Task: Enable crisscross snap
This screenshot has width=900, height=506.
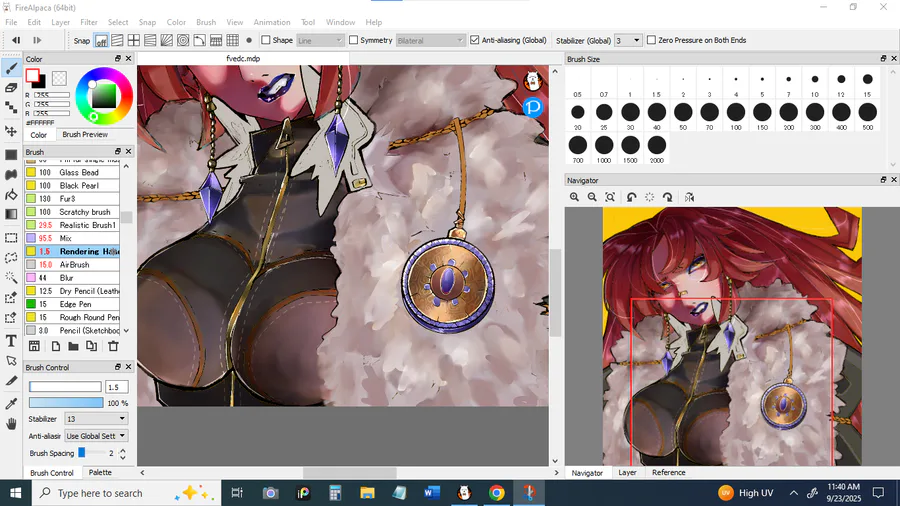Action: [134, 40]
